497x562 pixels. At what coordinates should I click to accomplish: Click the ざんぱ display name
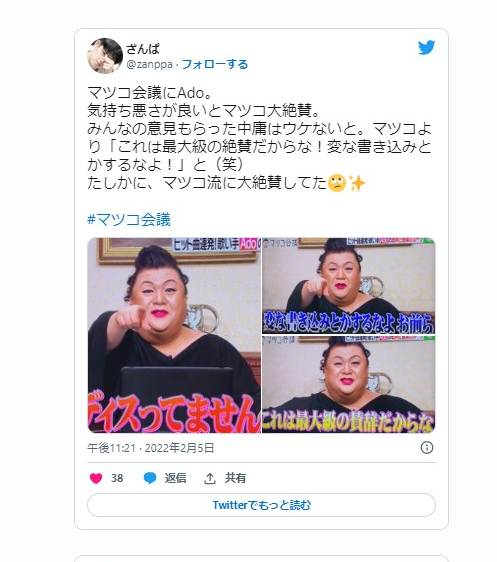pos(143,49)
